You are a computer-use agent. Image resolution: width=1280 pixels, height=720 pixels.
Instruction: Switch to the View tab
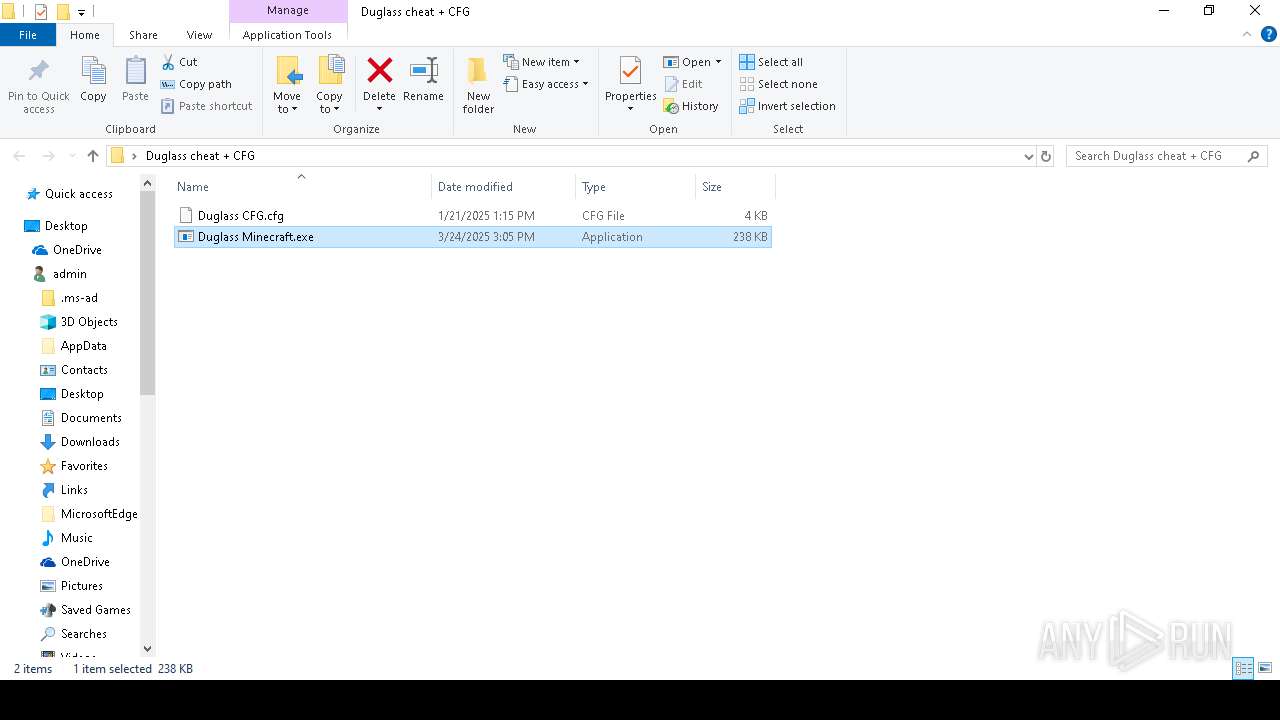point(200,35)
